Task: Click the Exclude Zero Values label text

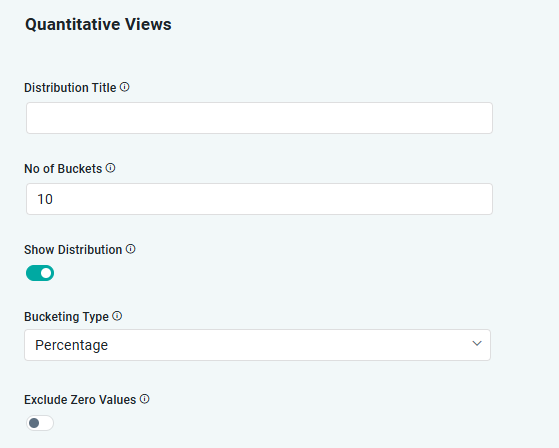Action: coord(80,400)
